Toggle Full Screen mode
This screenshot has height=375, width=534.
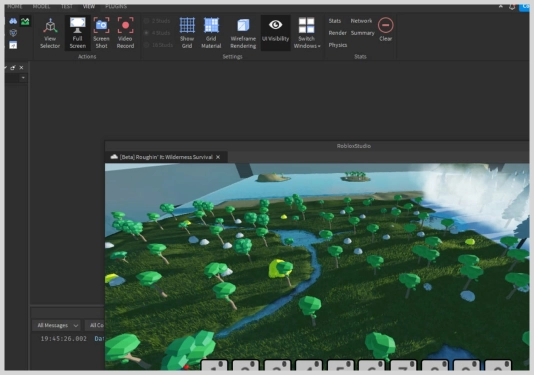78,33
